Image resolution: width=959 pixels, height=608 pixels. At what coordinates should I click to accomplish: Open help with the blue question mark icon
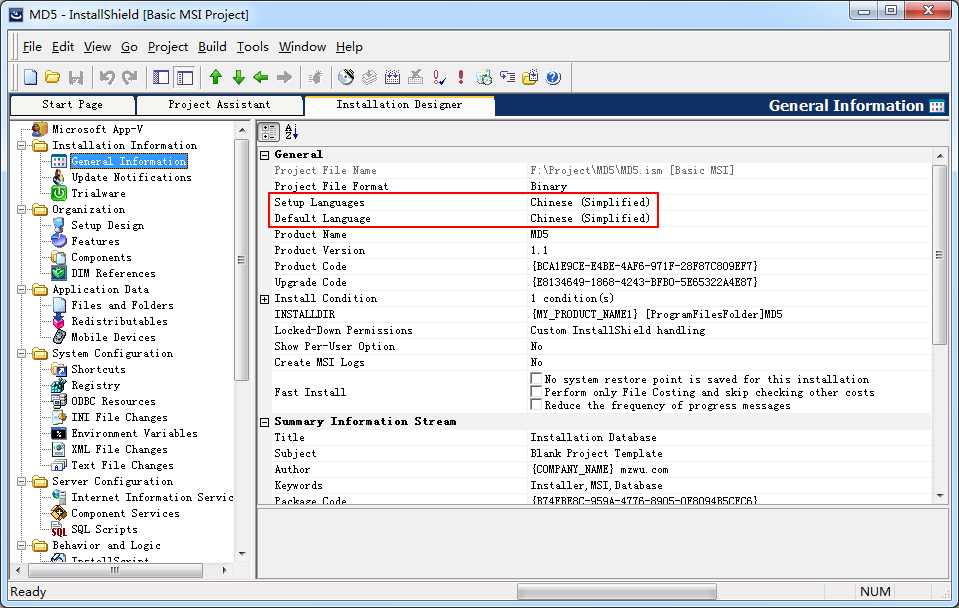(x=554, y=77)
